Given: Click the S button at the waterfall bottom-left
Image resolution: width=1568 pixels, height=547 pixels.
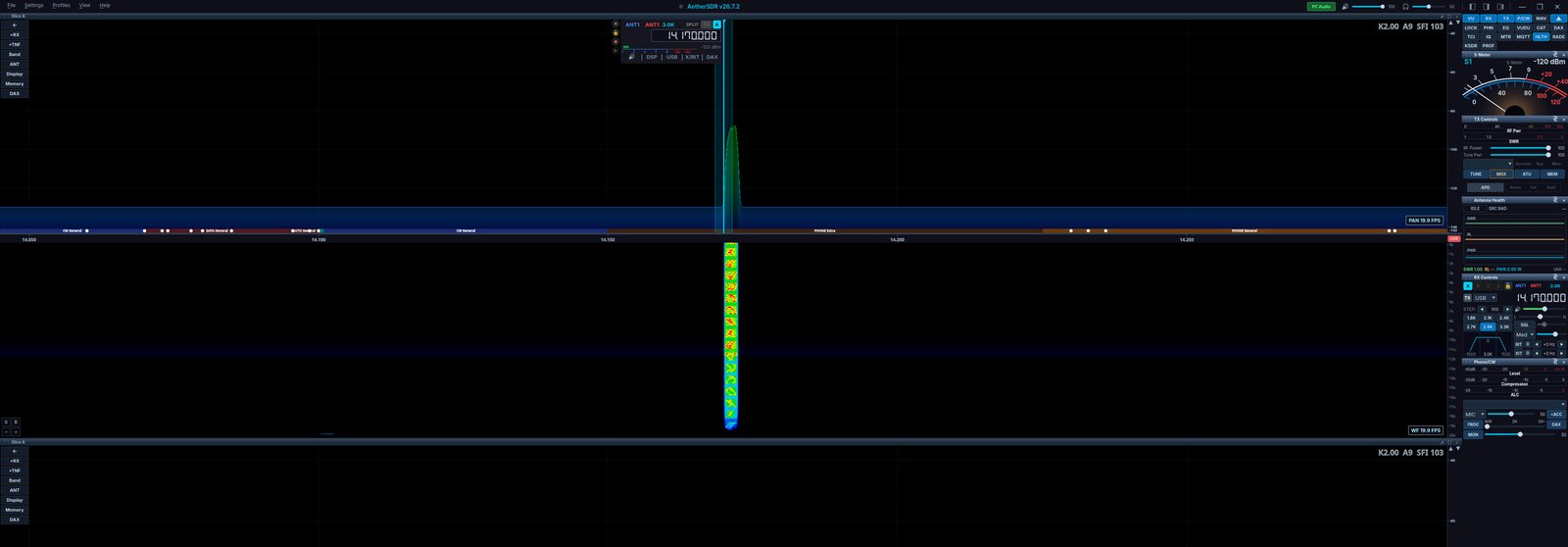Looking at the screenshot, I should 6,423.
